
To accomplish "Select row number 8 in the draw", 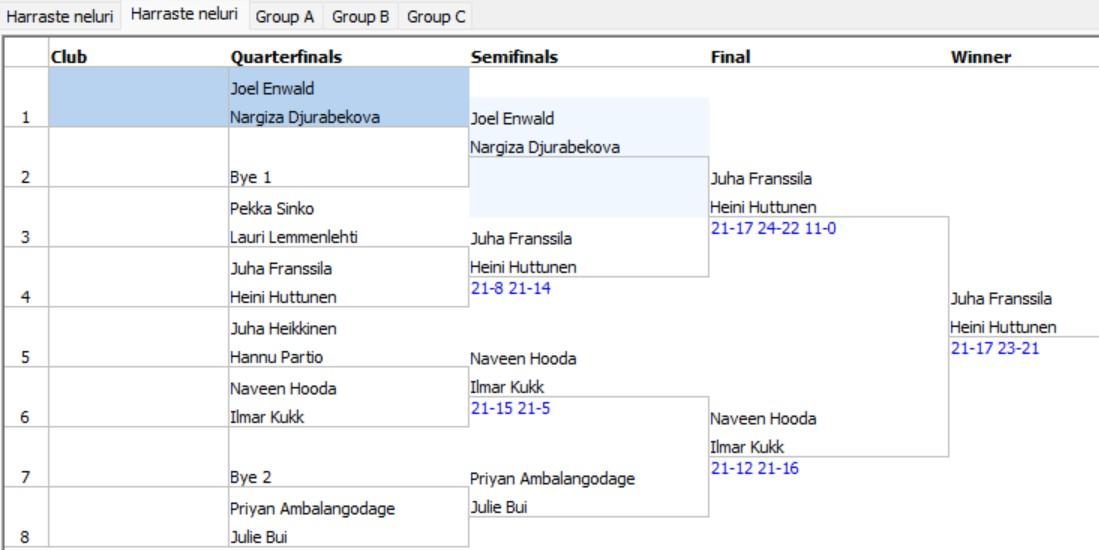I will pyautogui.click(x=24, y=536).
